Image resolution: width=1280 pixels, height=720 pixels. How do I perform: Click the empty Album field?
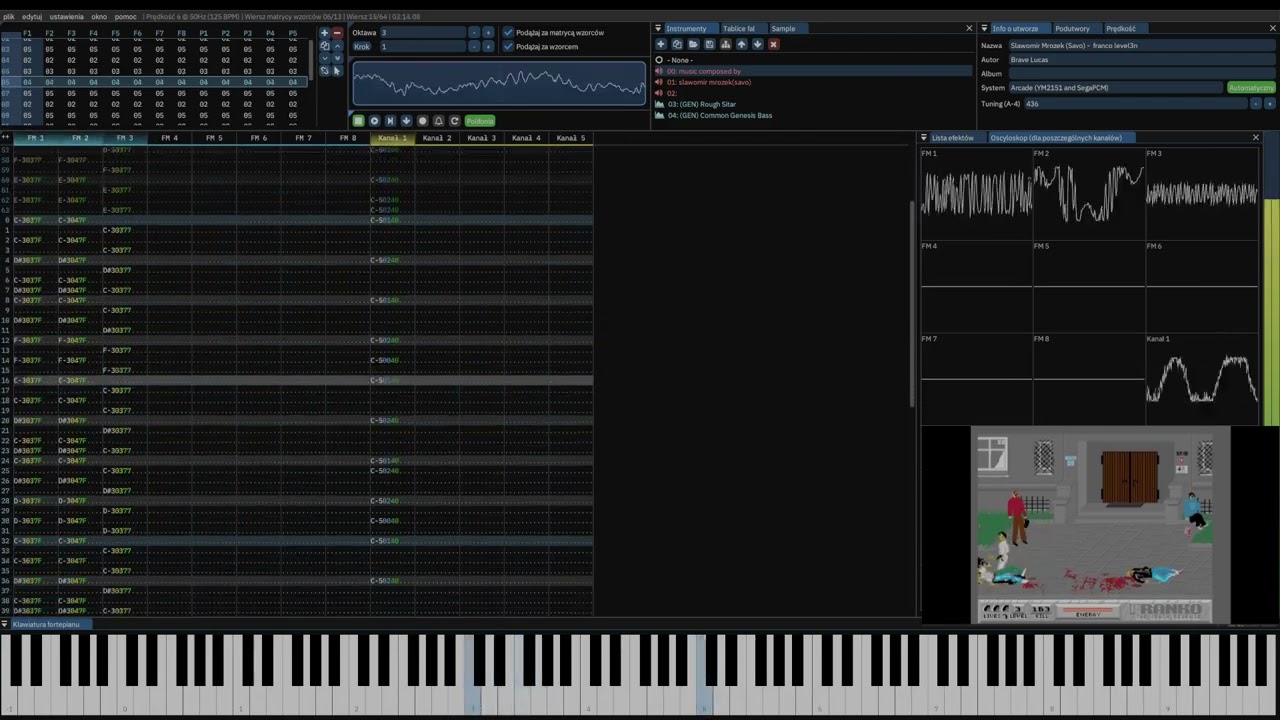click(1142, 73)
